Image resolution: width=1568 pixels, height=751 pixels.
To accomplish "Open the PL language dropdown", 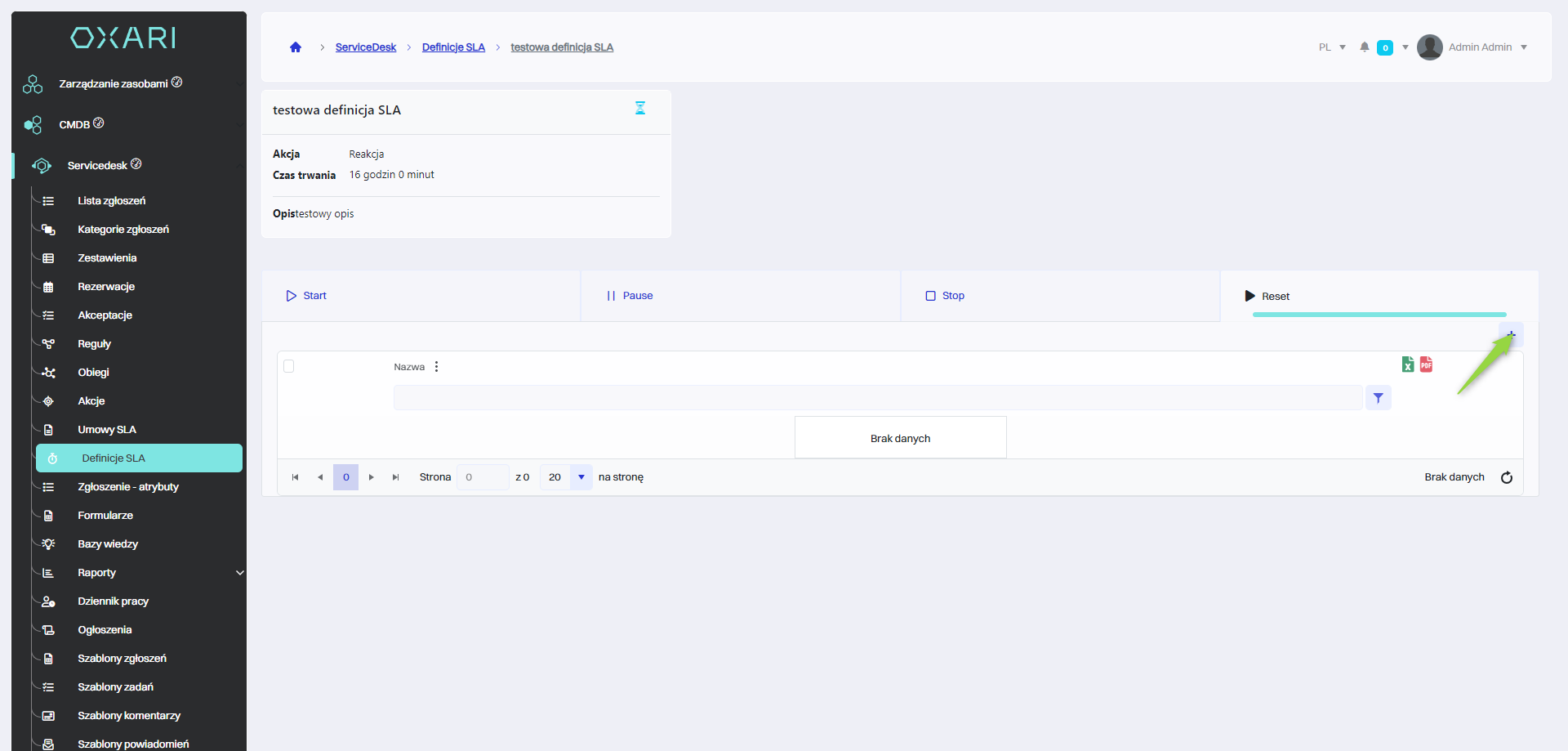I will 1331,47.
